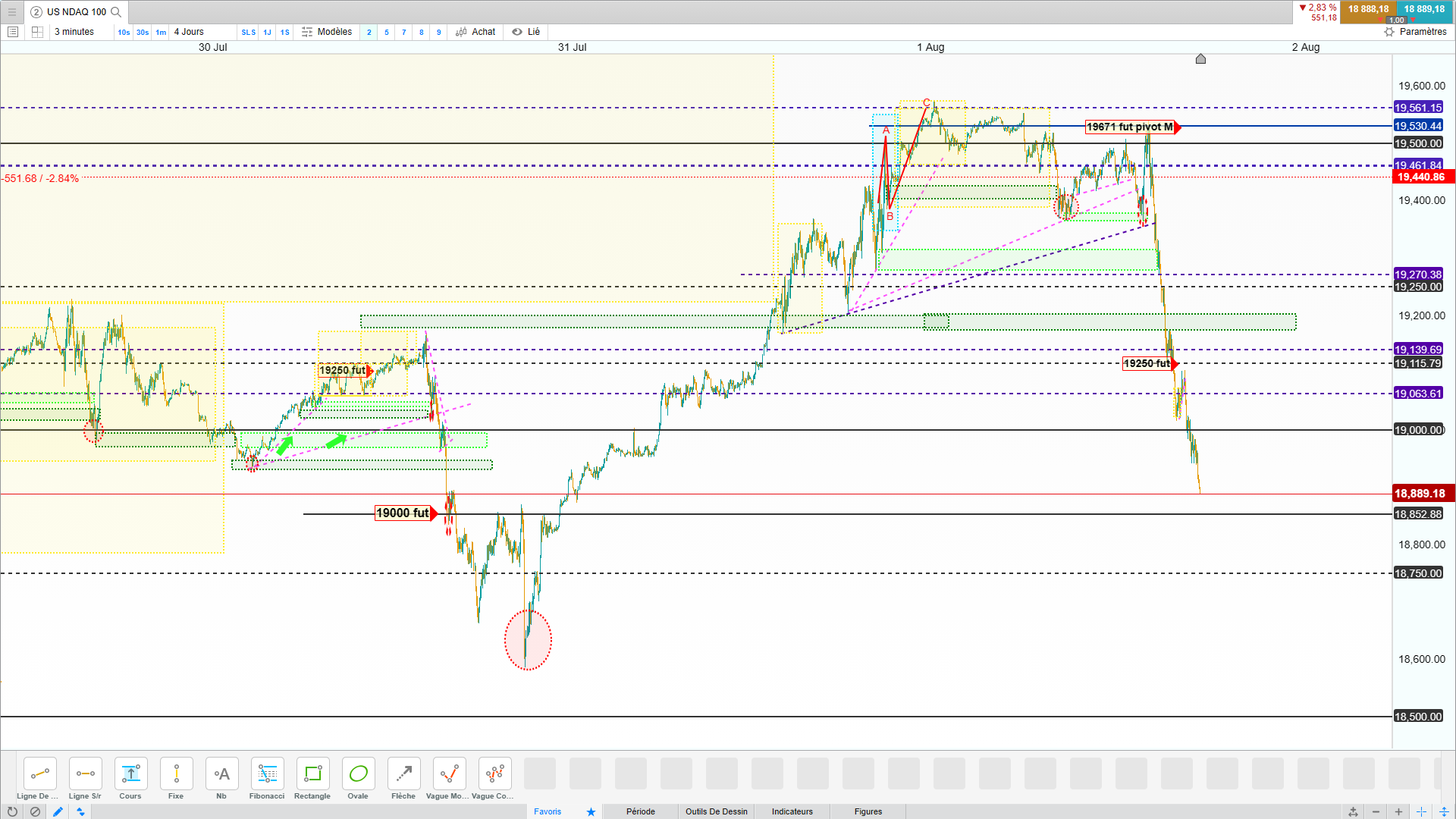The width and height of the screenshot is (1456, 819).
Task: Click the zoom in plus icon
Action: 1398,811
